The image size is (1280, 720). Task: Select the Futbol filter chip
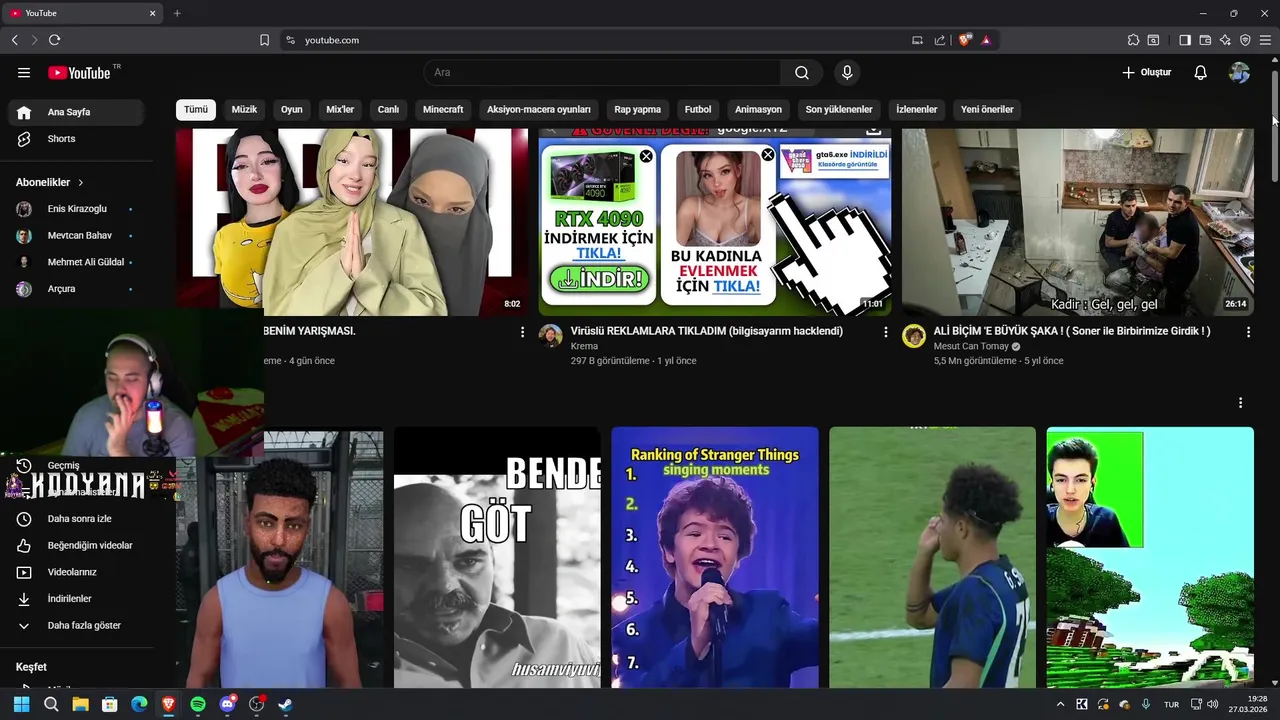[x=698, y=109]
